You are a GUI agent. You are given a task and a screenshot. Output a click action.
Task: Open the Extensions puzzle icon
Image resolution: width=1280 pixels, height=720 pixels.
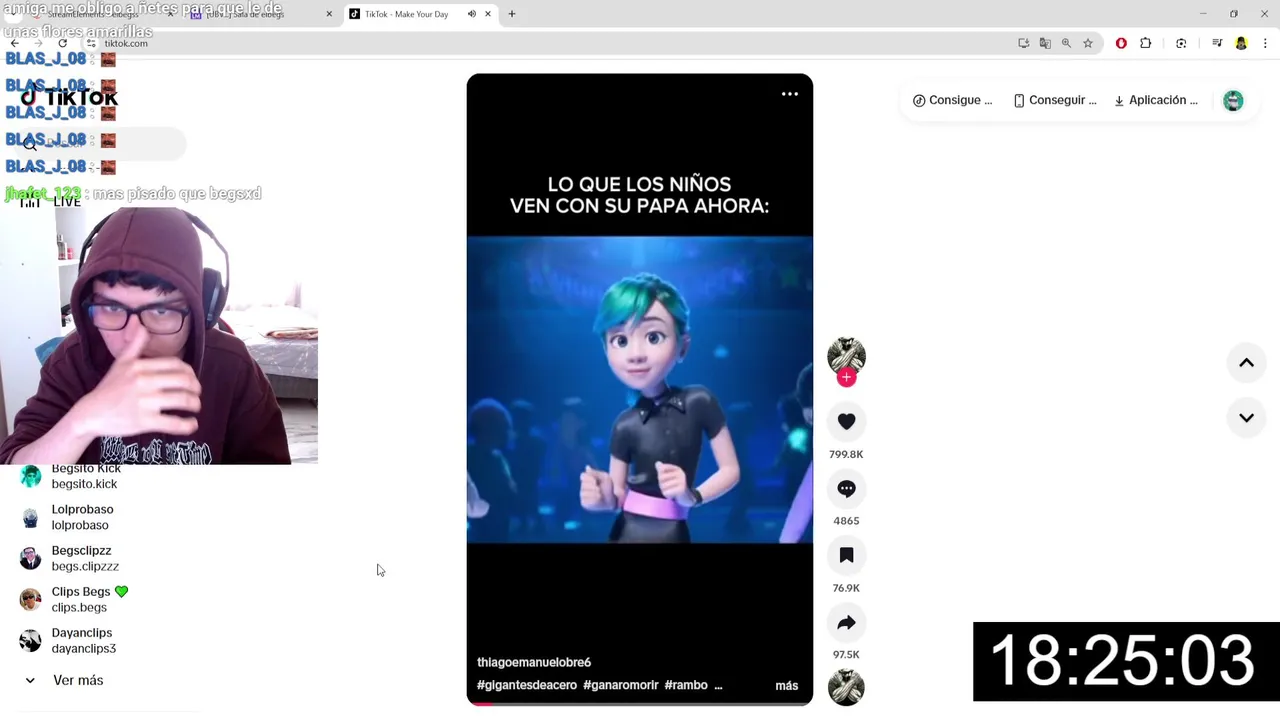[x=1146, y=43]
